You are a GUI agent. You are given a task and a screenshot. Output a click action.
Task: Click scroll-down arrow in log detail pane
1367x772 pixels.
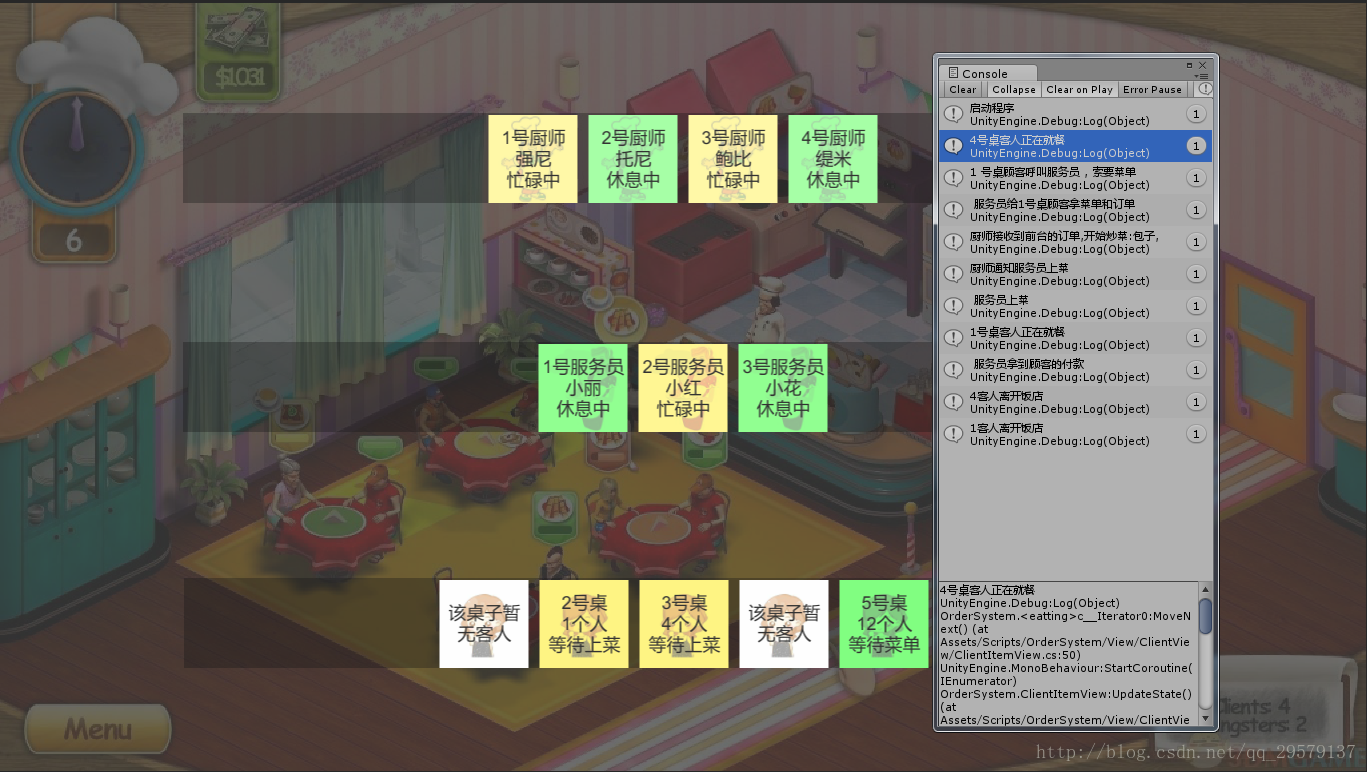click(x=1205, y=720)
